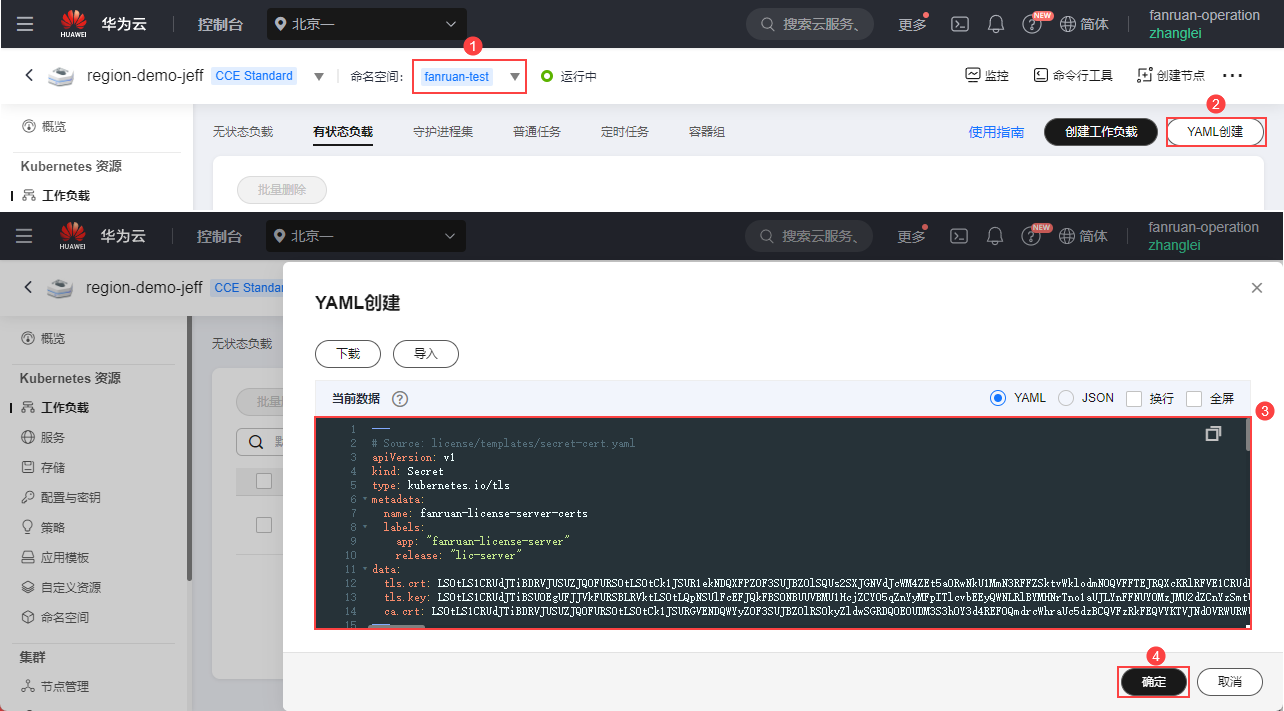Screen dimensions: 1284x711
Task: Click the more options ellipsis icon
Action: click(x=1232, y=75)
